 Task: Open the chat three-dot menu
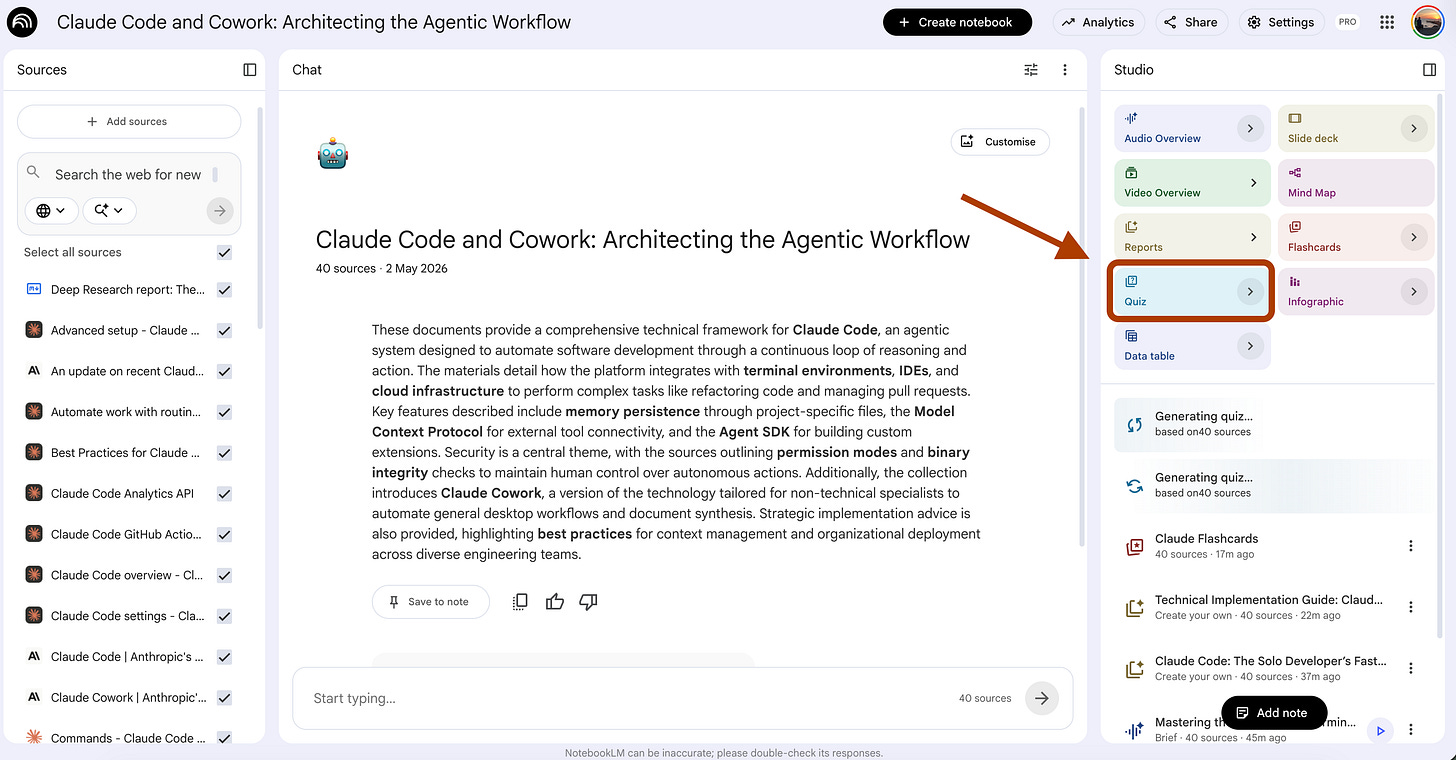pyautogui.click(x=1065, y=70)
